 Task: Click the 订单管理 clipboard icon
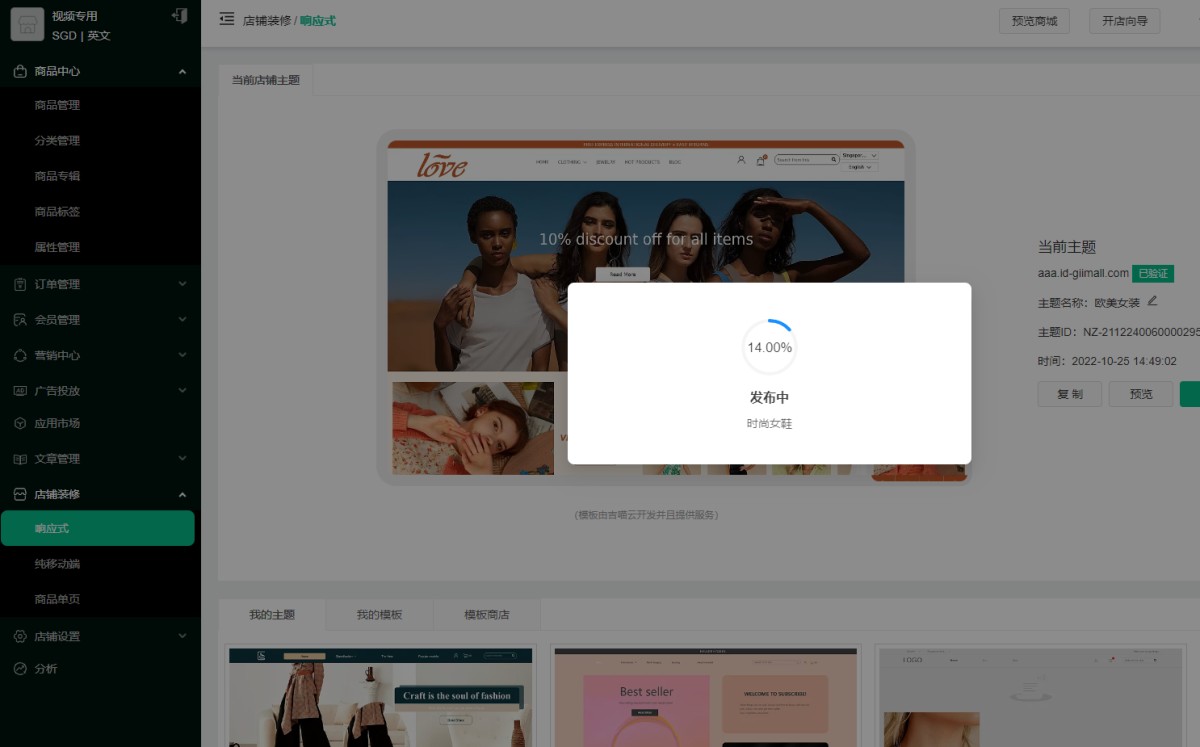[20, 284]
